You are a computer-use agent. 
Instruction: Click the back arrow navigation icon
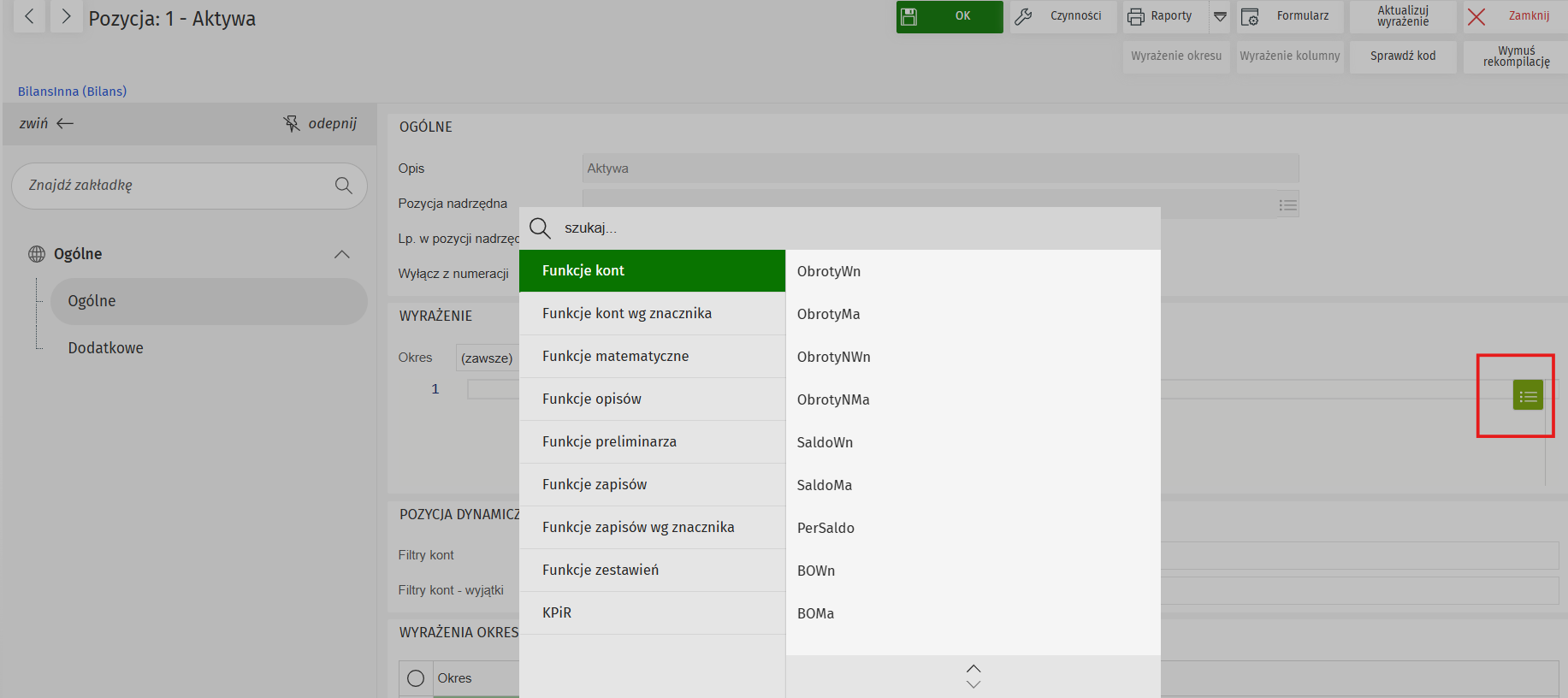(x=30, y=16)
